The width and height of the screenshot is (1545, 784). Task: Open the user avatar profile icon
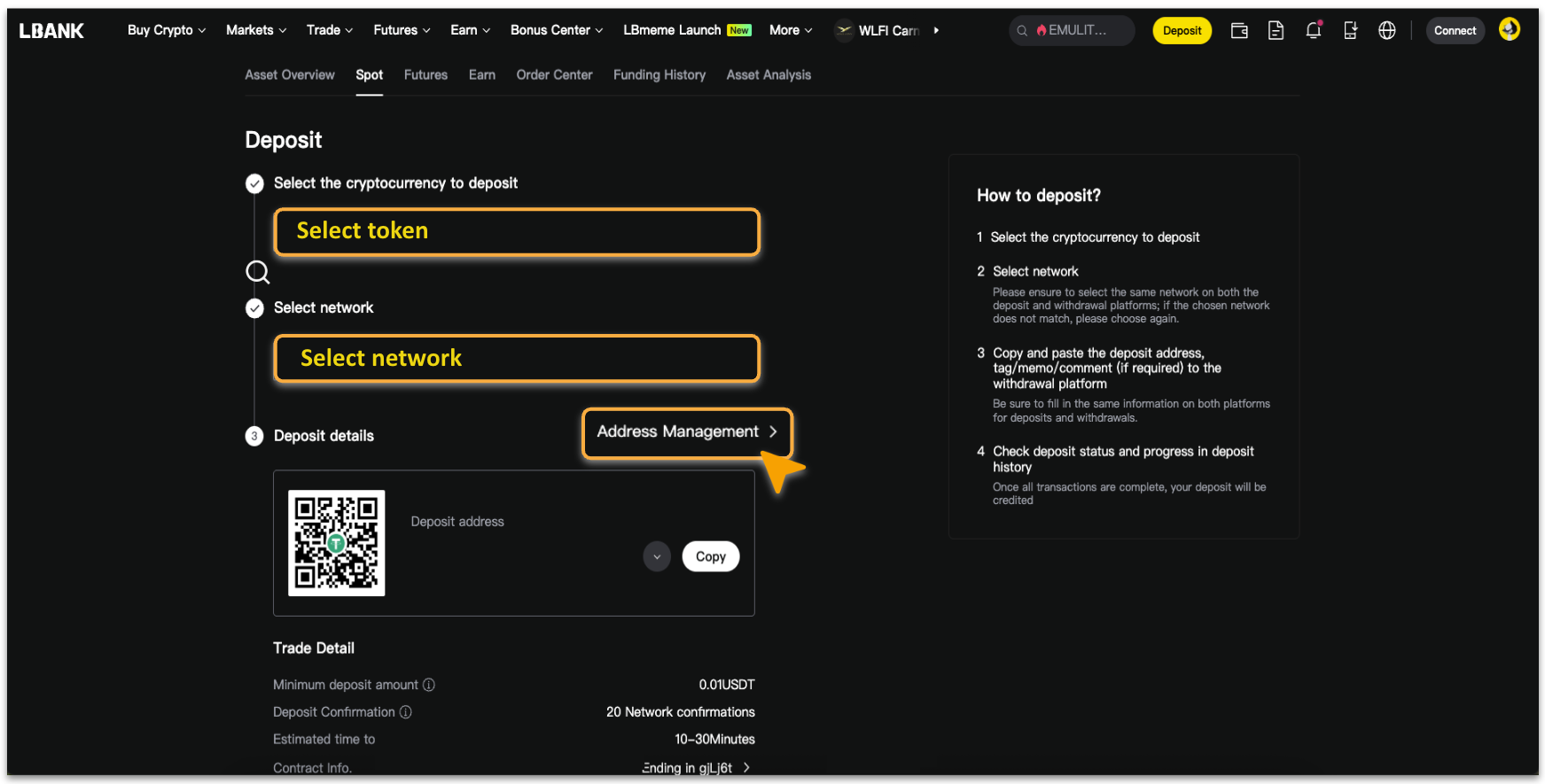[1510, 29]
